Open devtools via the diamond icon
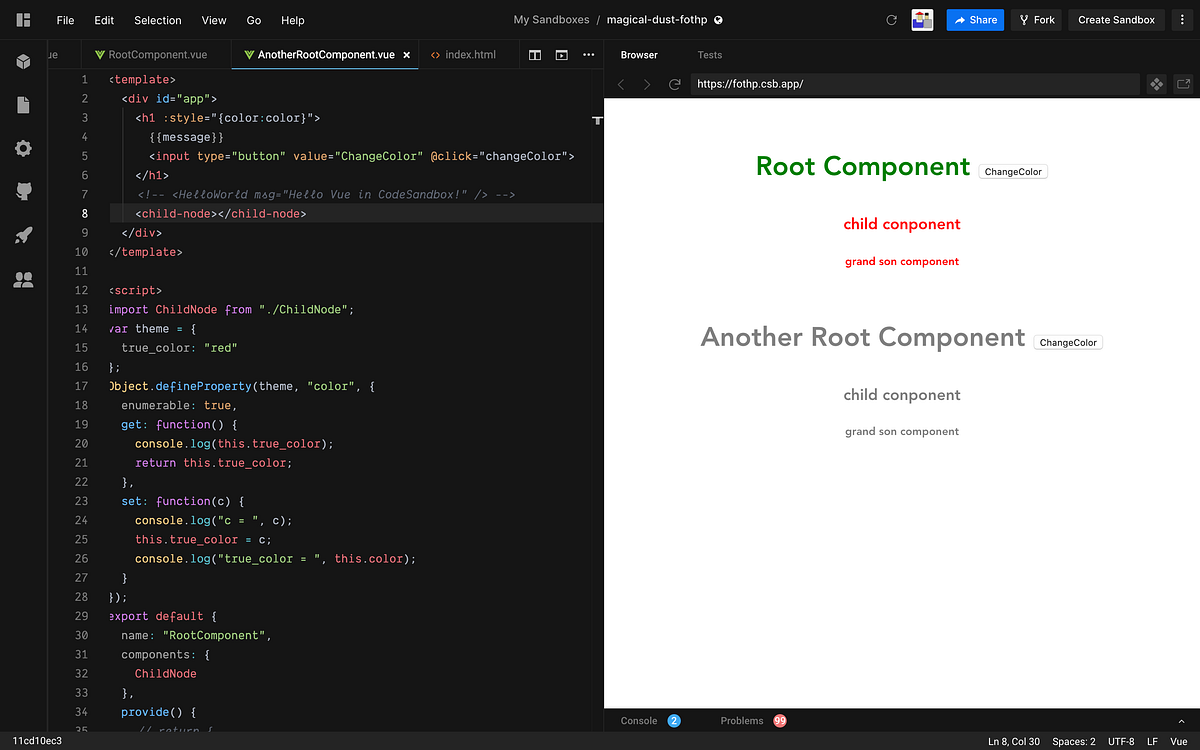 (x=1156, y=84)
